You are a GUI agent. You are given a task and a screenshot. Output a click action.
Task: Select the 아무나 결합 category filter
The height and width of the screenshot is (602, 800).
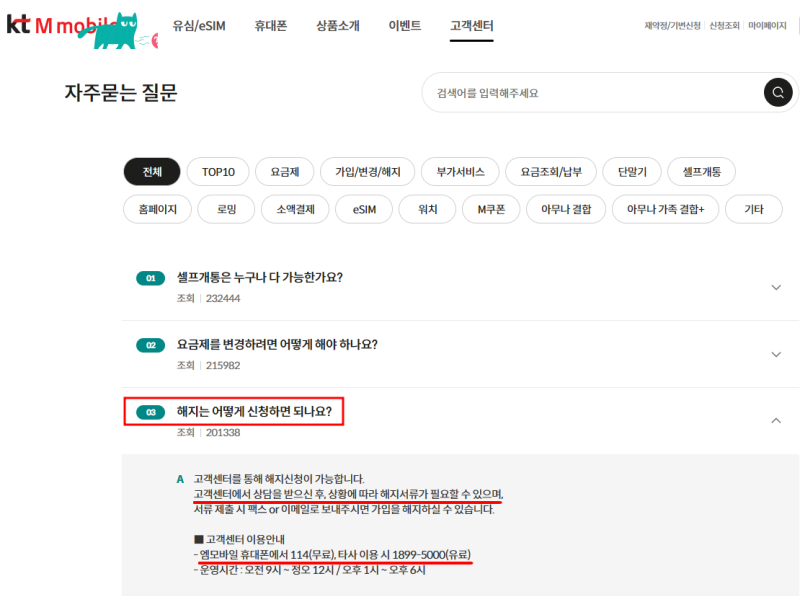[566, 209]
